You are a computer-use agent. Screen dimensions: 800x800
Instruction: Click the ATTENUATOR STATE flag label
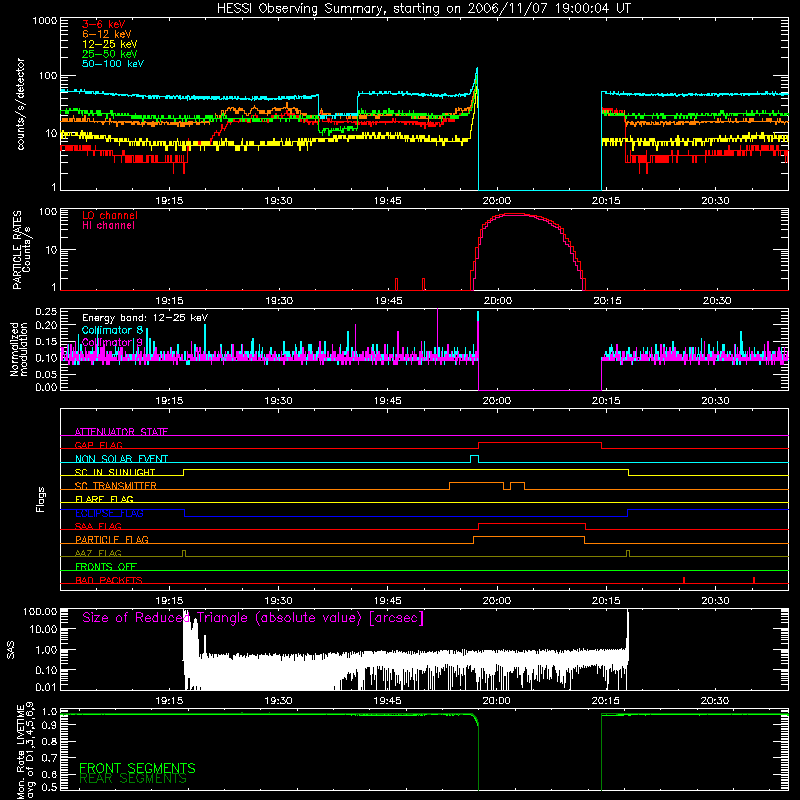121,432
